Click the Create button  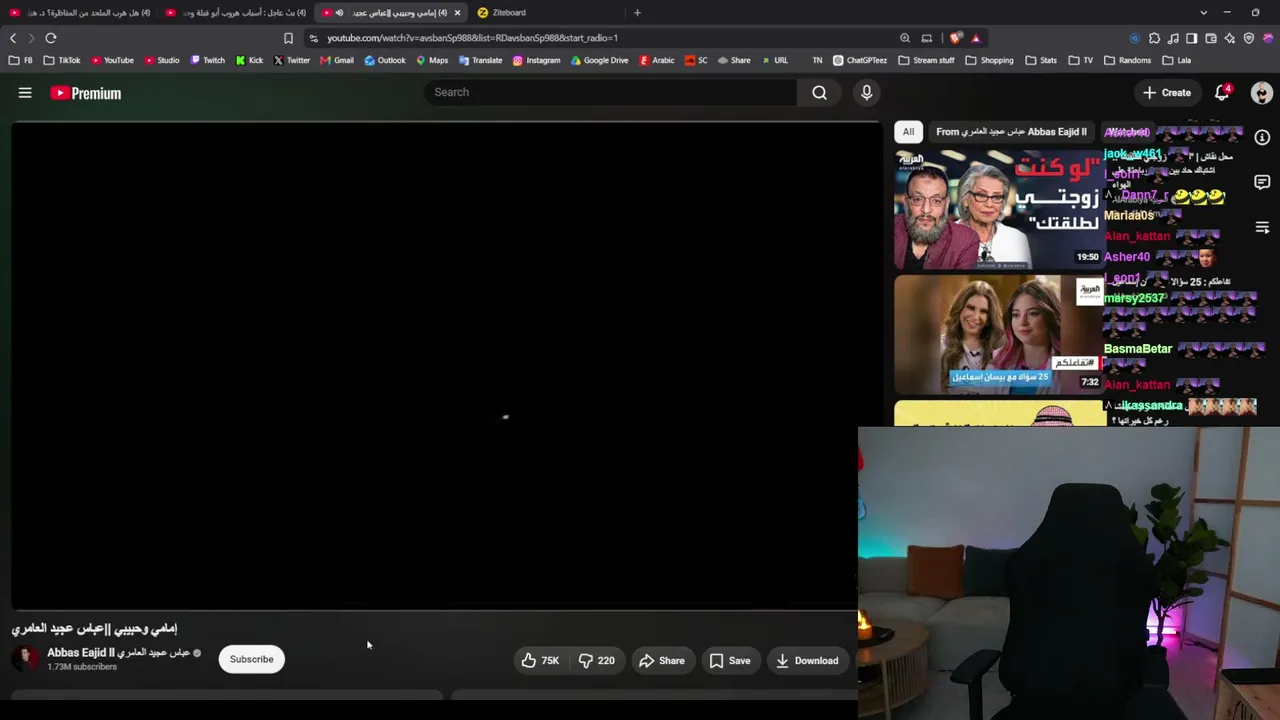1168,93
